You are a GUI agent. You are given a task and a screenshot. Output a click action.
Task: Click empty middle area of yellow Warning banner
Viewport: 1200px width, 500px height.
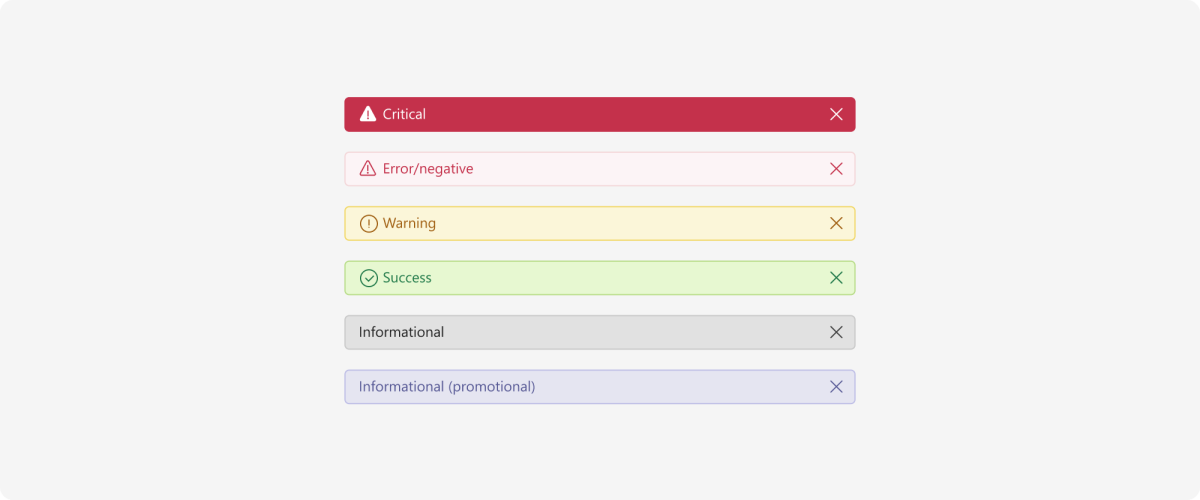pyautogui.click(x=630, y=223)
